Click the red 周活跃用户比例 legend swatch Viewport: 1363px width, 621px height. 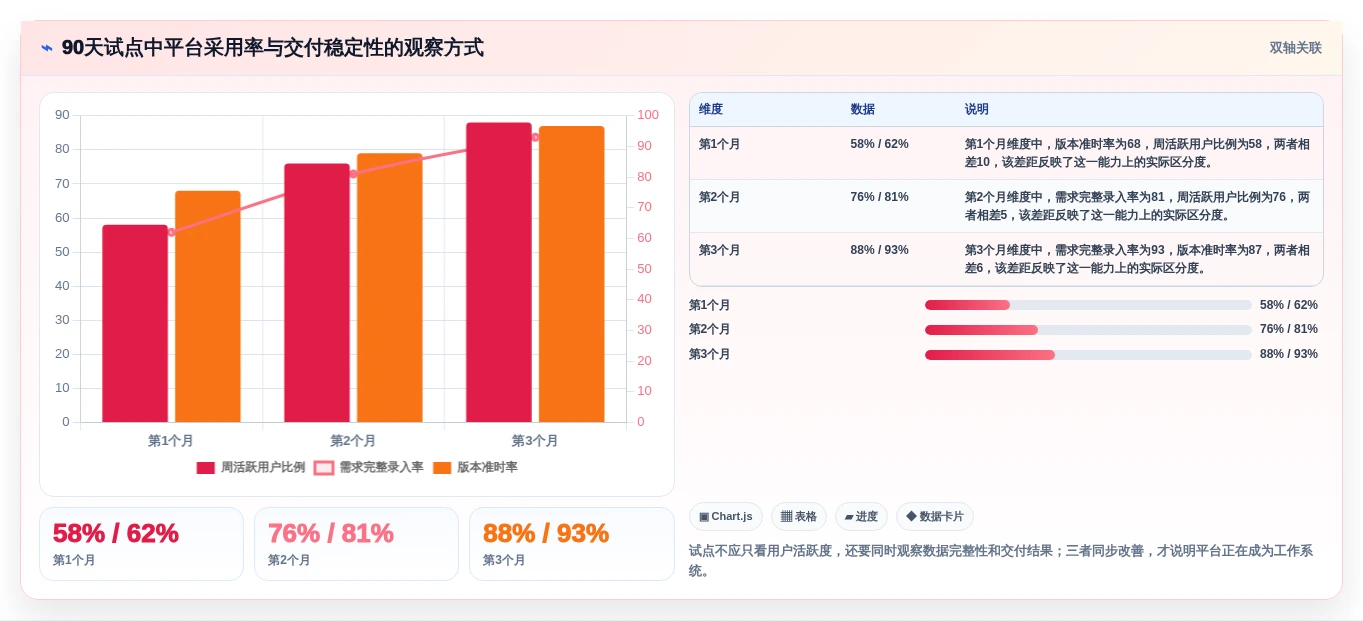click(x=206, y=468)
